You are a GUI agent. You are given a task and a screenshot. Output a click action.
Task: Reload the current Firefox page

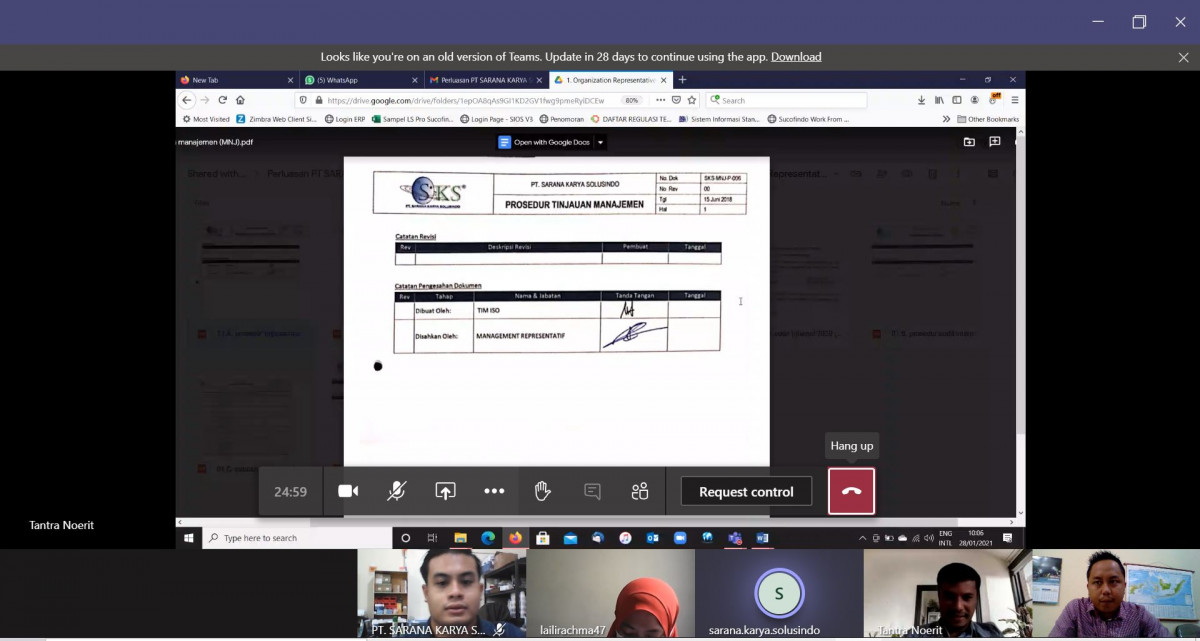(x=223, y=100)
